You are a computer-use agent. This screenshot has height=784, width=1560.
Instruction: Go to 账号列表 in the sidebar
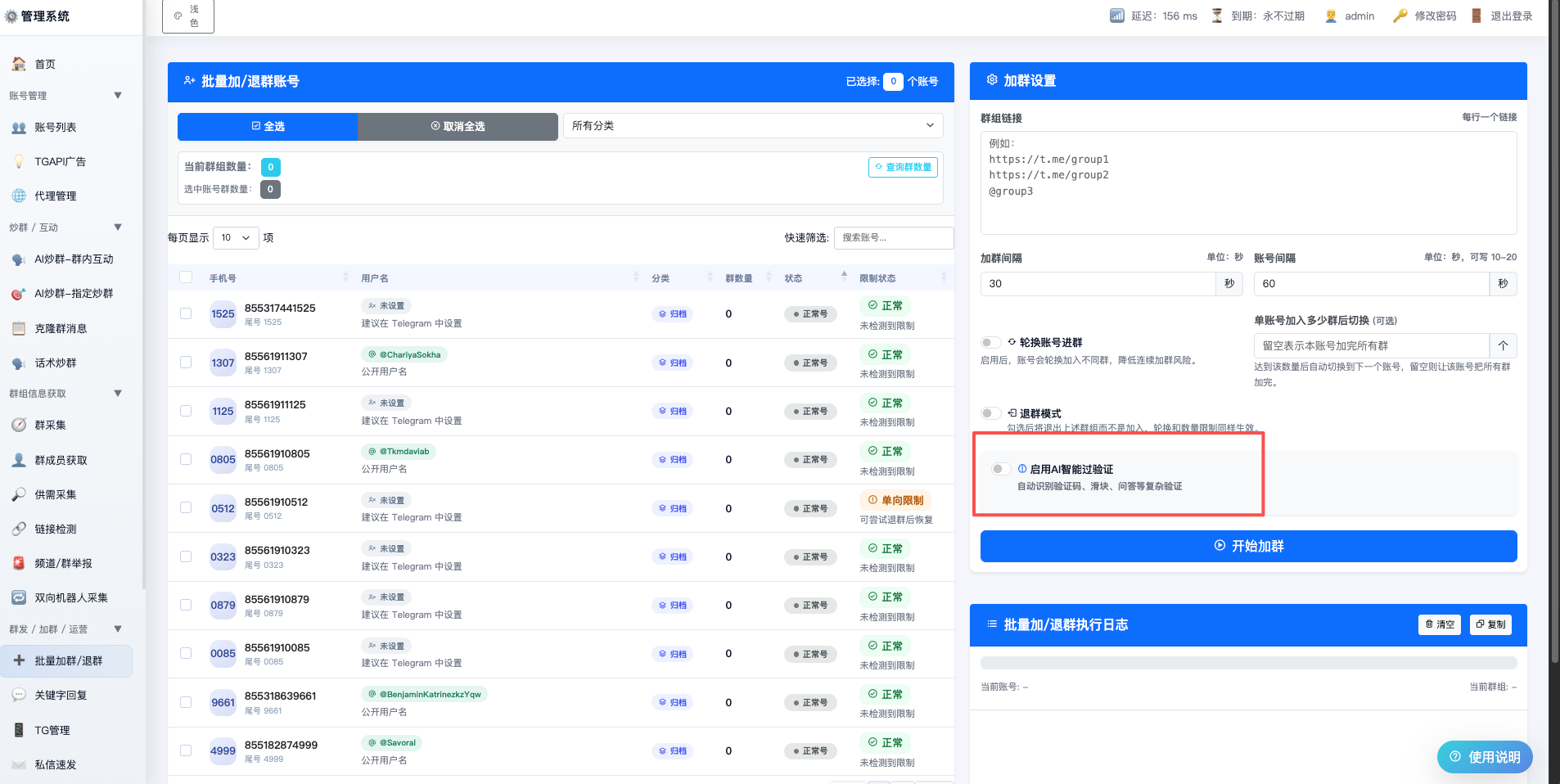56,127
